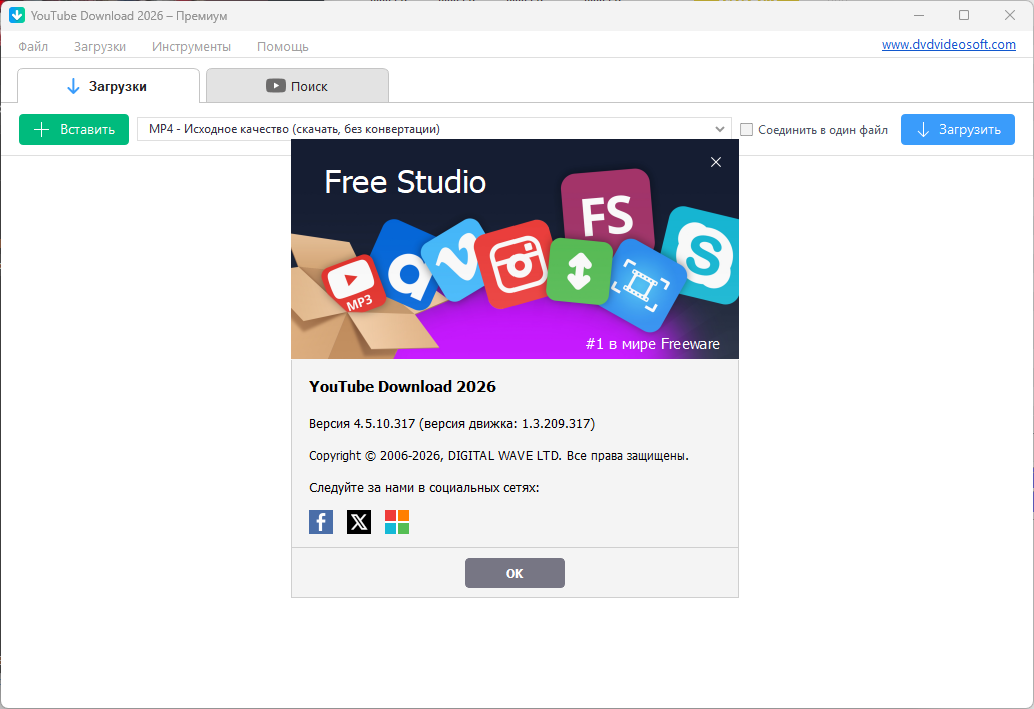1034x709 pixels.
Task: Close the about dialog with the X
Action: tap(716, 162)
